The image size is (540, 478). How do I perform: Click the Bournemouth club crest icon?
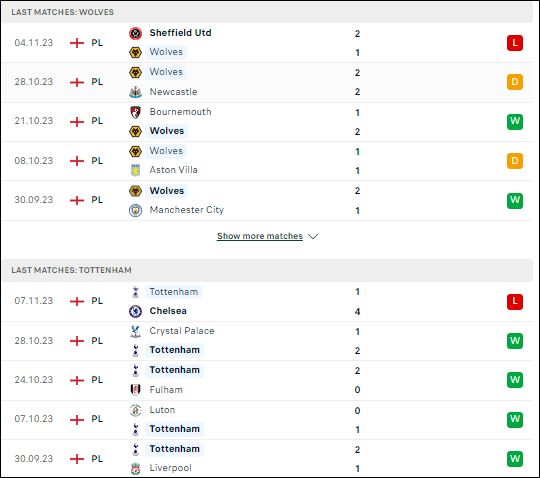135,112
